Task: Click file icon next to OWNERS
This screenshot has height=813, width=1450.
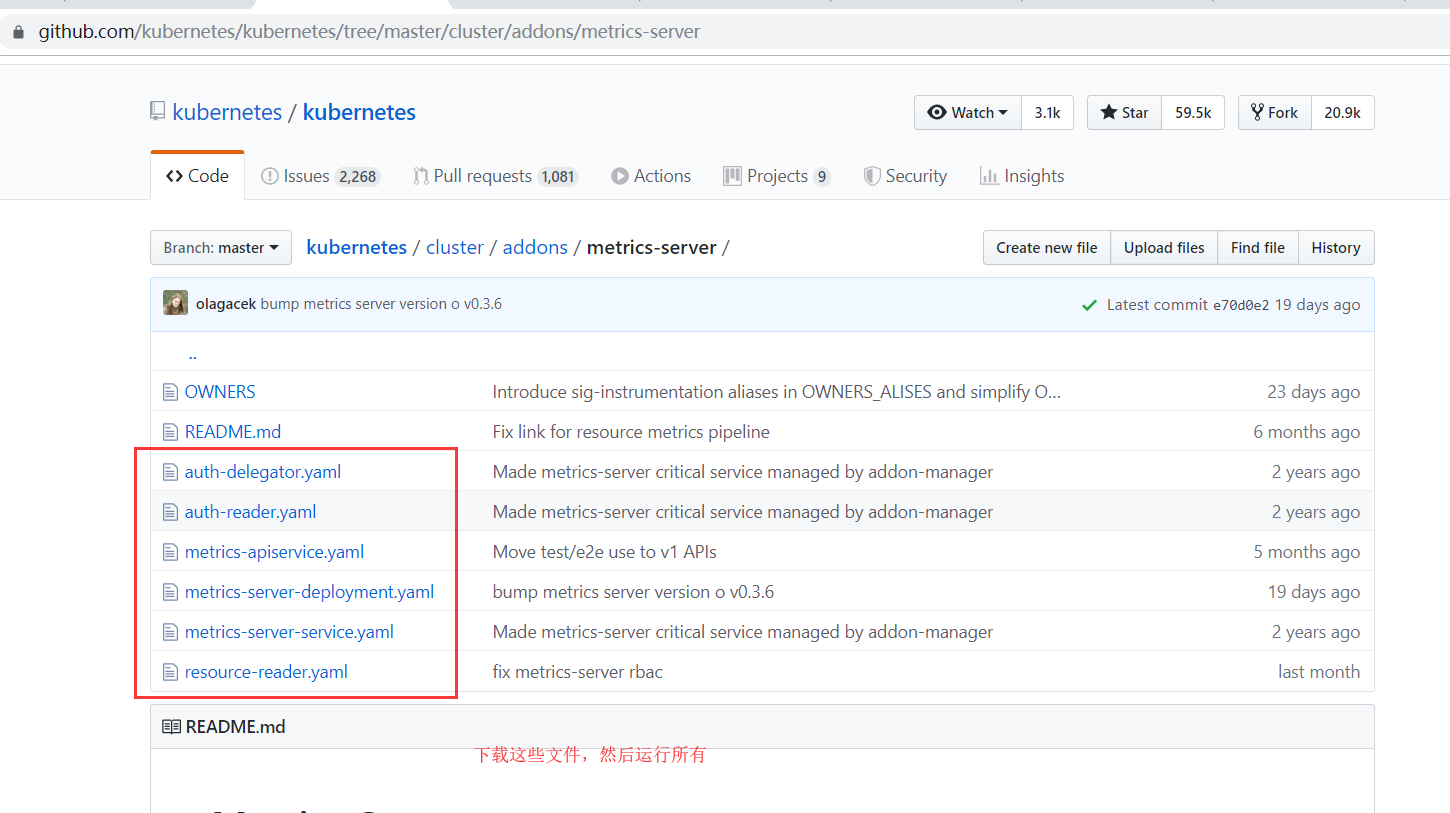Action: point(171,392)
